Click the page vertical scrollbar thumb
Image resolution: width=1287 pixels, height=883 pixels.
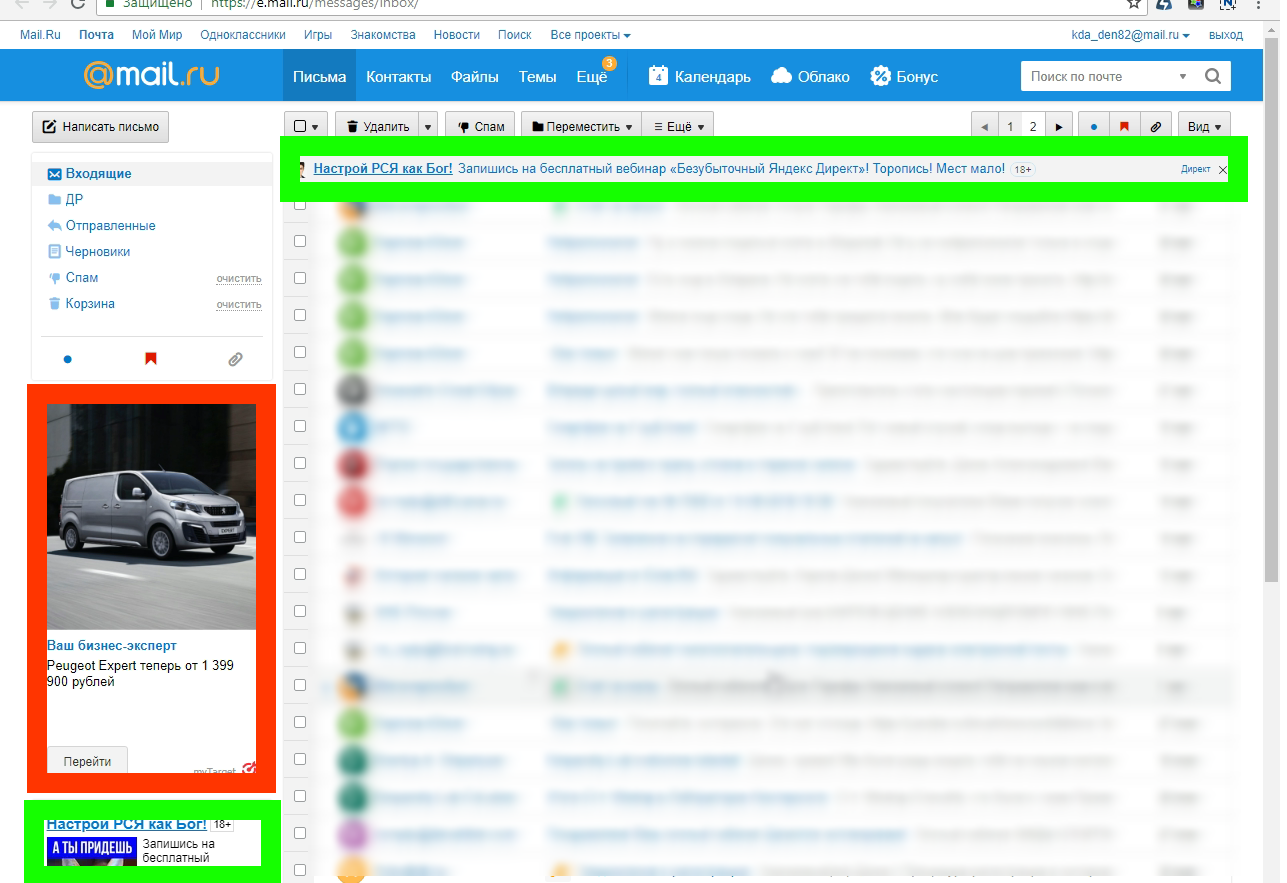pos(1272,310)
